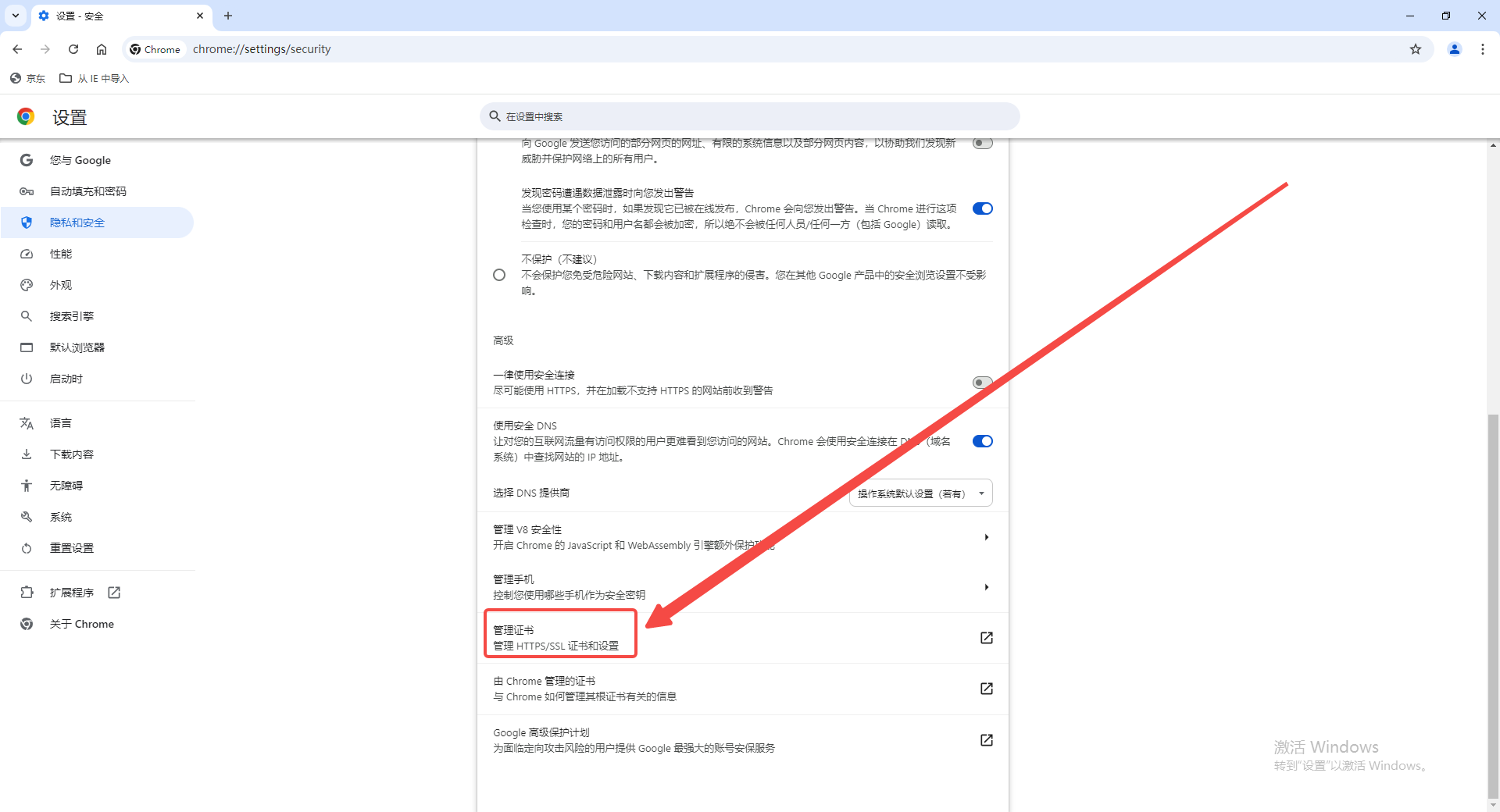Open the 从 IE 中导入 bookmarks folder
This screenshot has height=812, width=1500.
point(95,78)
